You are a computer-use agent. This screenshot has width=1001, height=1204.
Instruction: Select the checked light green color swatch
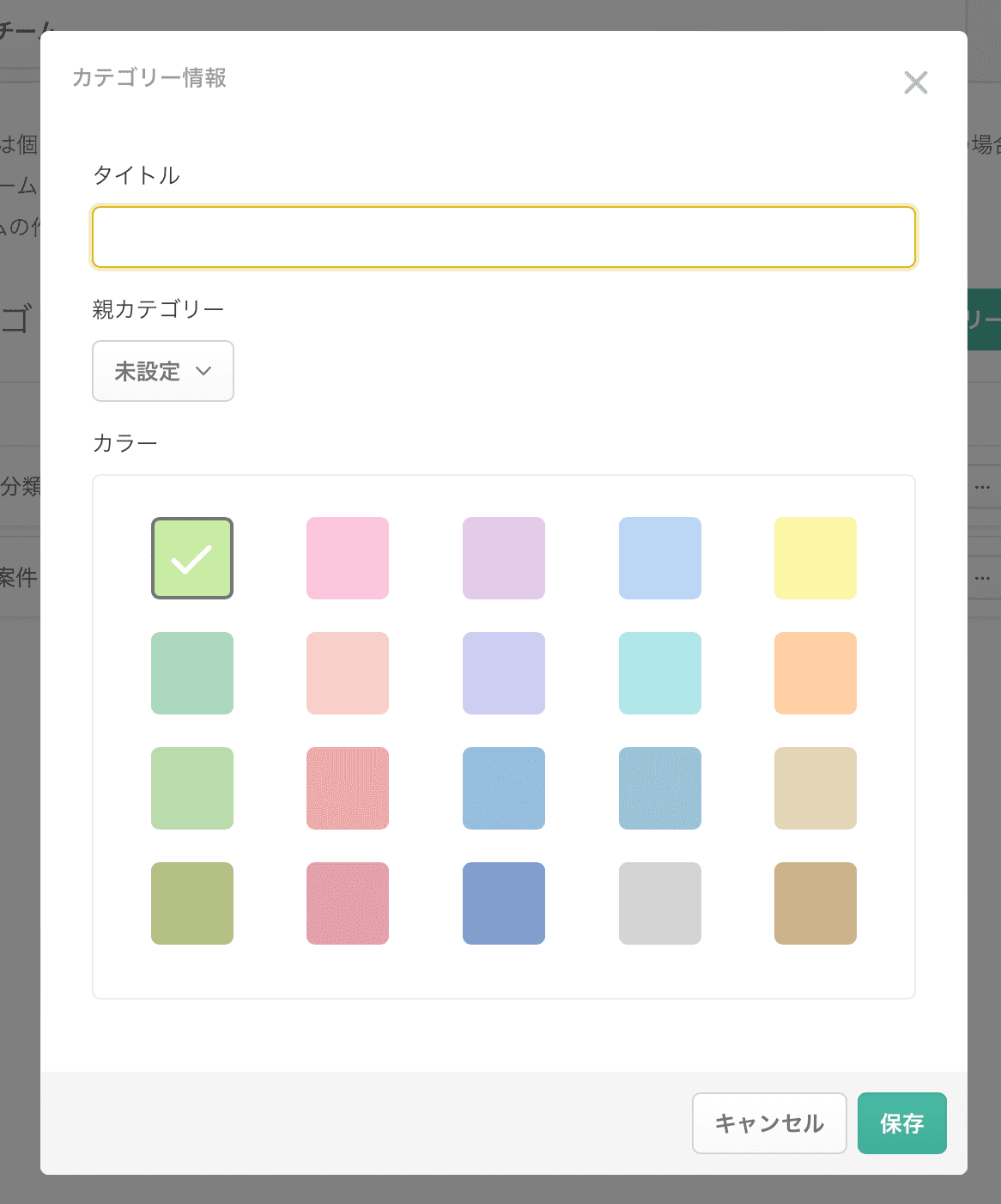192,558
